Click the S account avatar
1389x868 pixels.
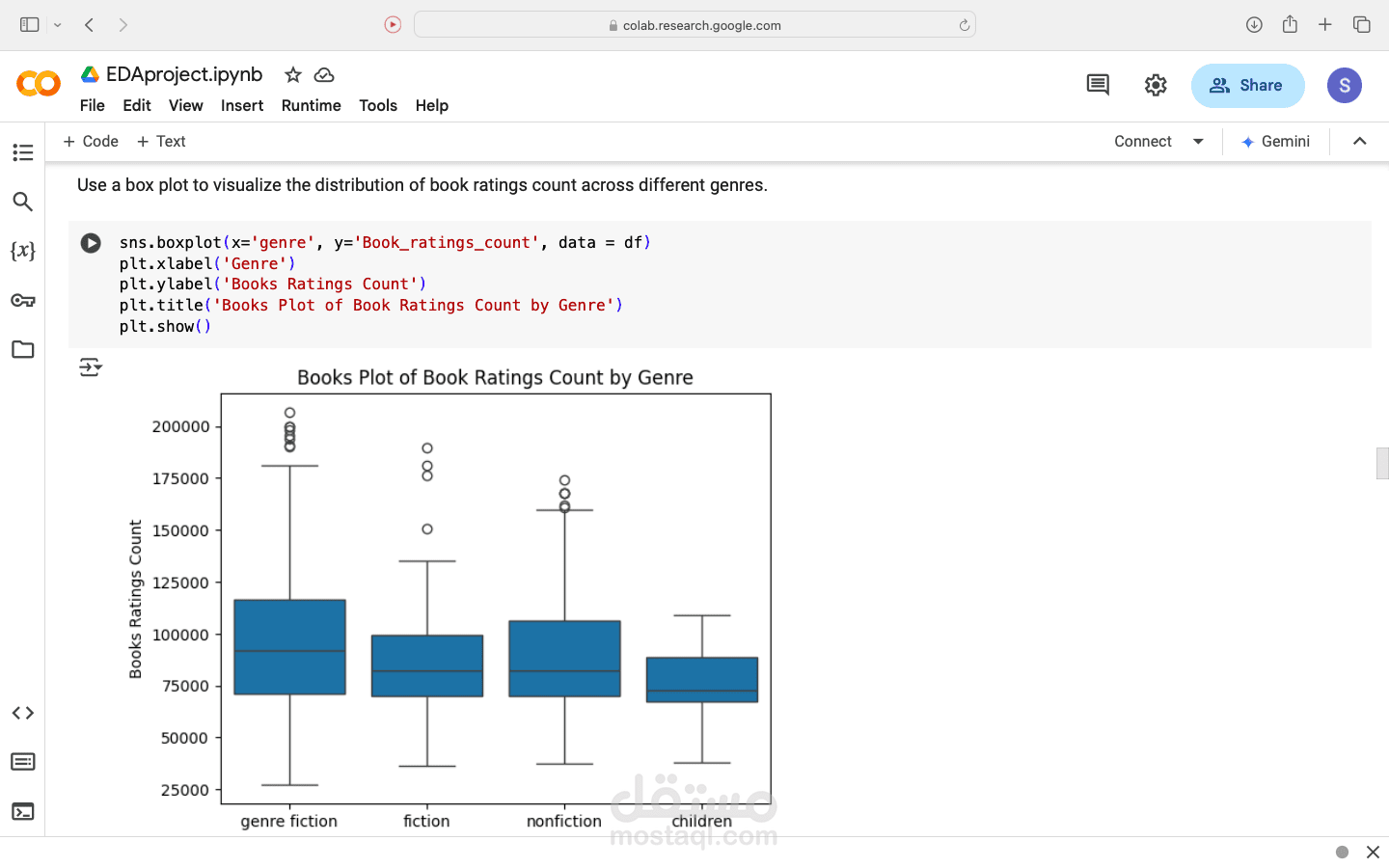[x=1345, y=85]
